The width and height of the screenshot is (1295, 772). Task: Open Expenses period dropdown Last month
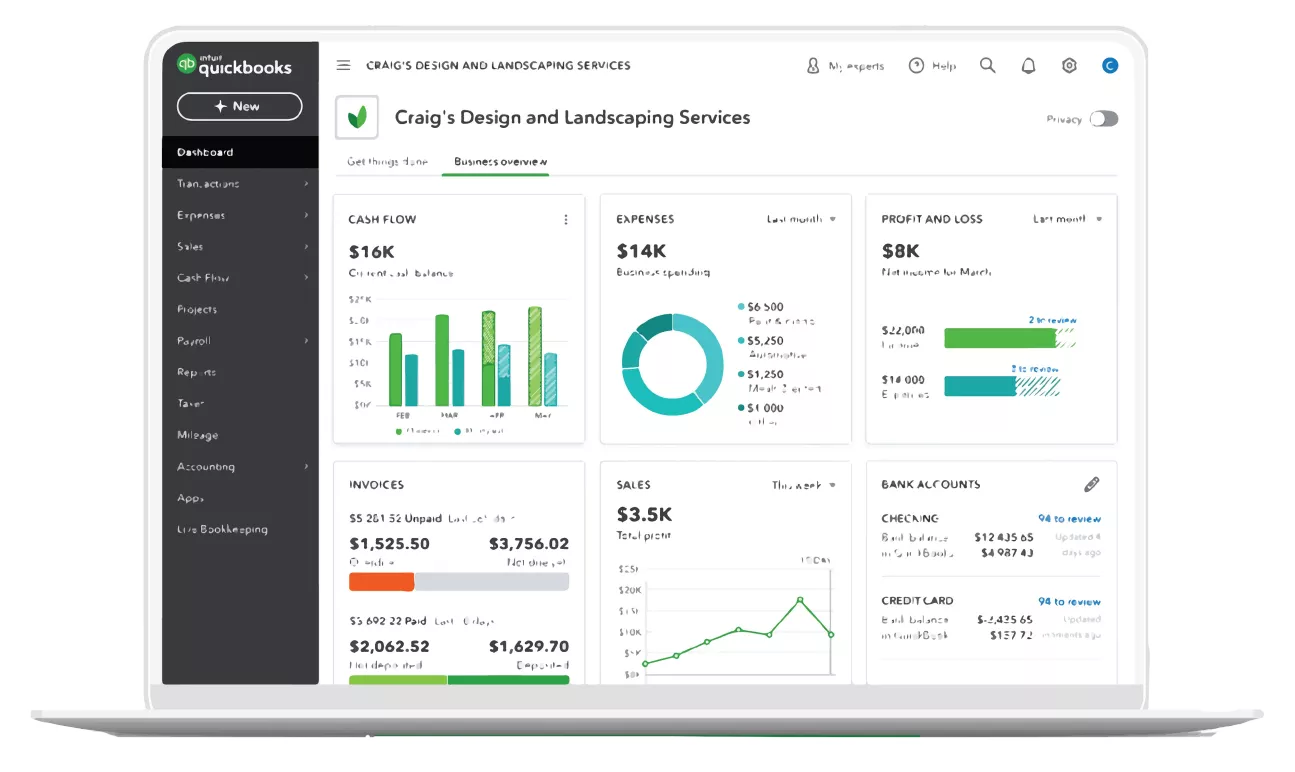point(801,219)
